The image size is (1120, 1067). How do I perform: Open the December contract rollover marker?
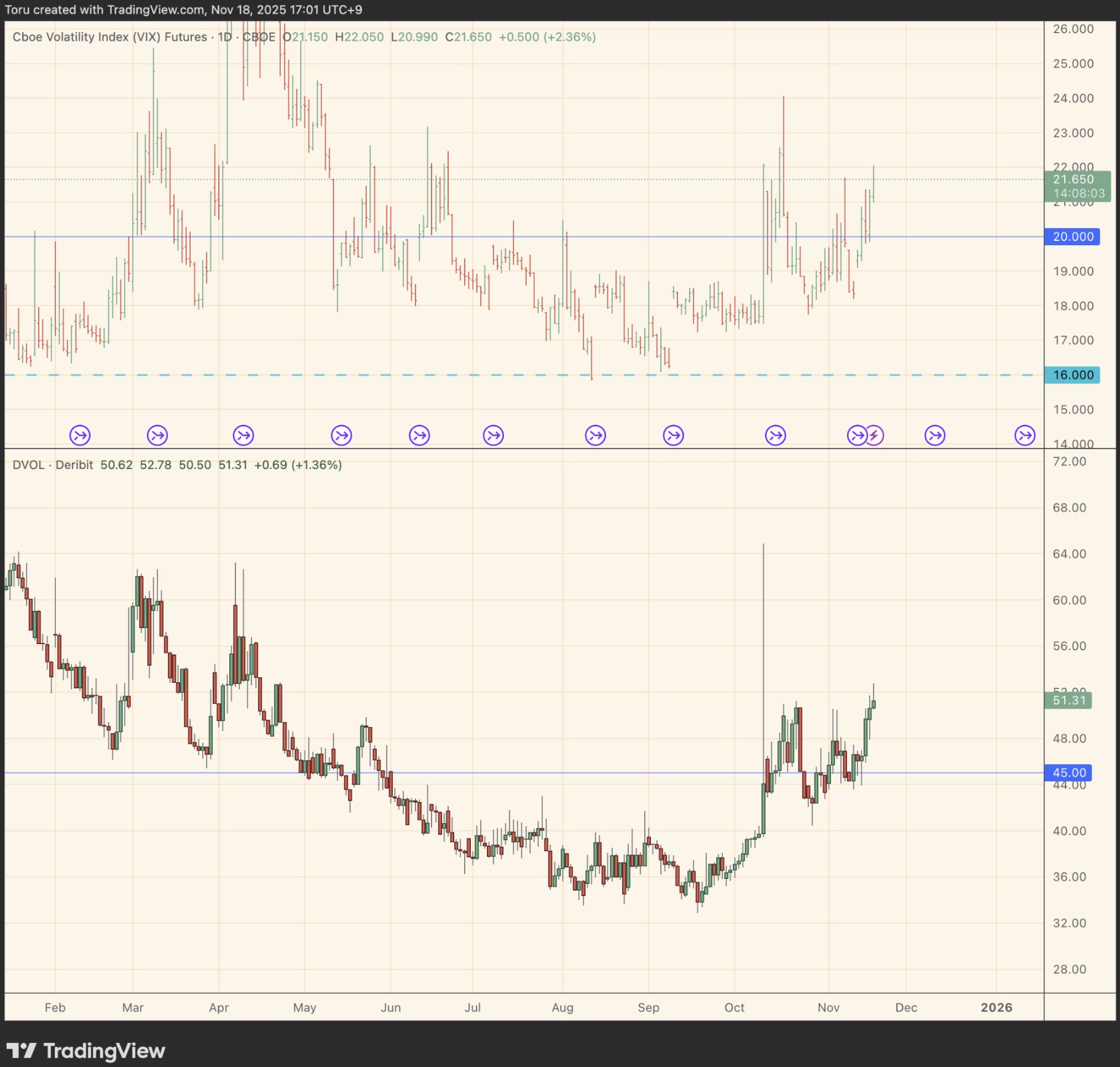tap(935, 436)
